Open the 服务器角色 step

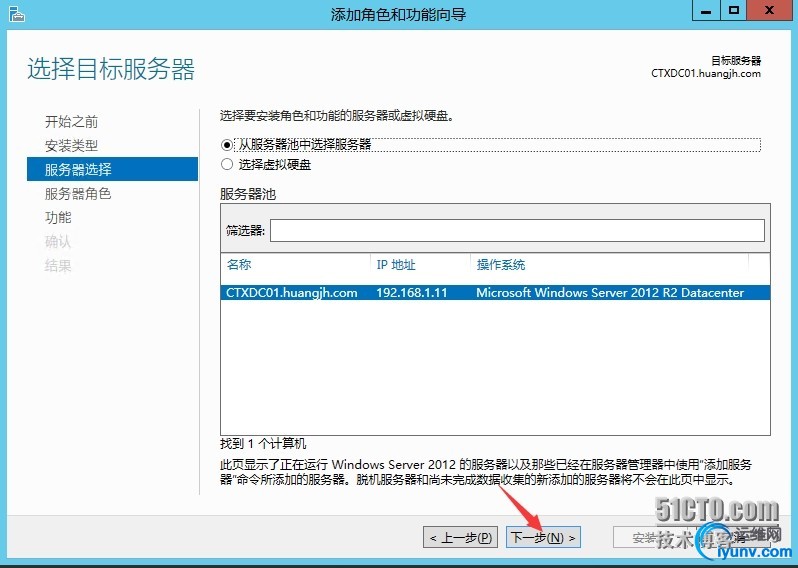pos(78,193)
